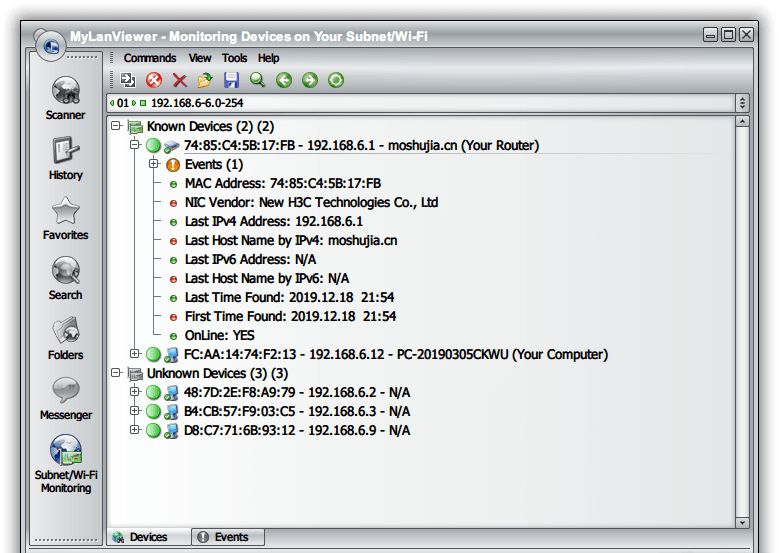
Task: Click the first toolbar icon with arrow and windows
Action: pos(128,80)
